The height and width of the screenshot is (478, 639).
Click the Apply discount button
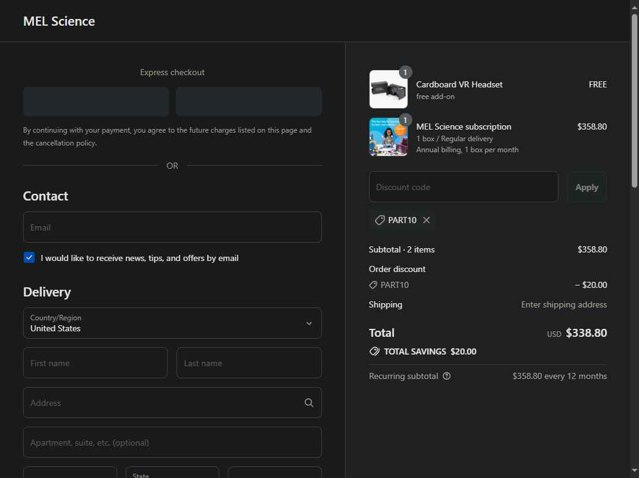[x=587, y=187]
